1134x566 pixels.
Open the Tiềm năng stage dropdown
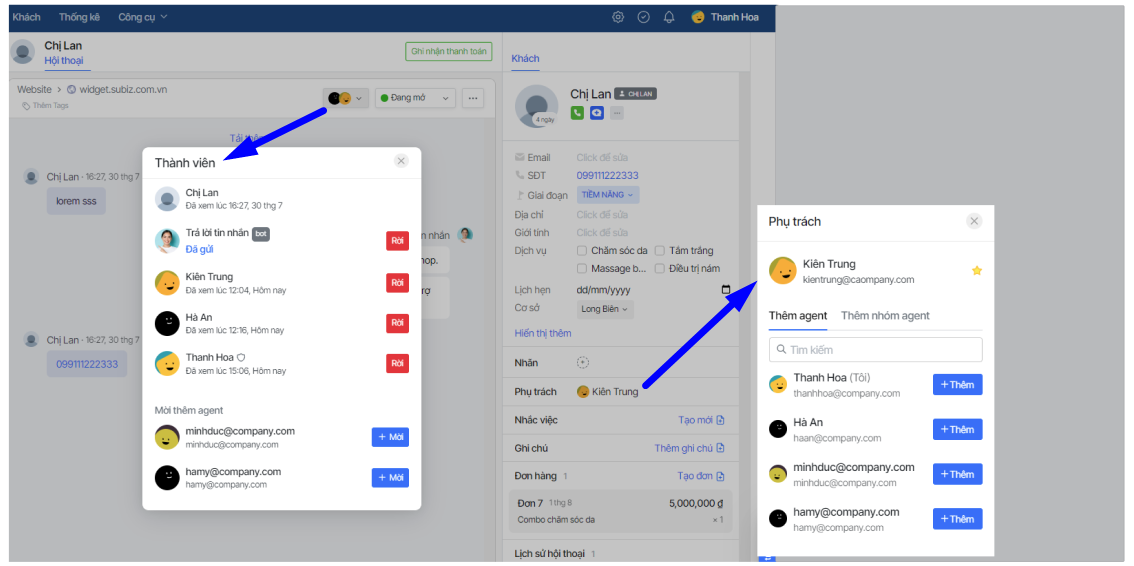pos(608,195)
